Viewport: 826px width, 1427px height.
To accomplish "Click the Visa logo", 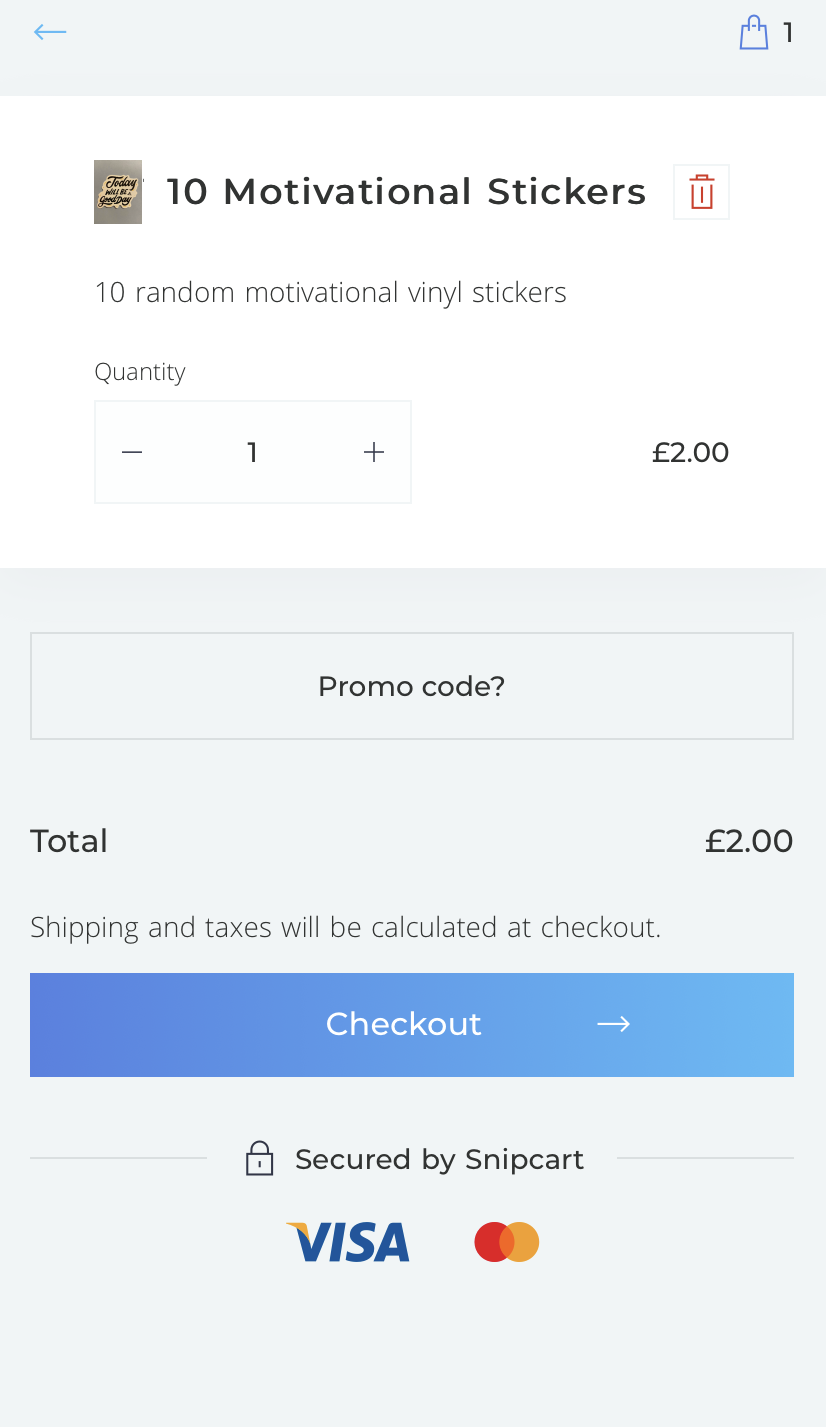I will (348, 1242).
